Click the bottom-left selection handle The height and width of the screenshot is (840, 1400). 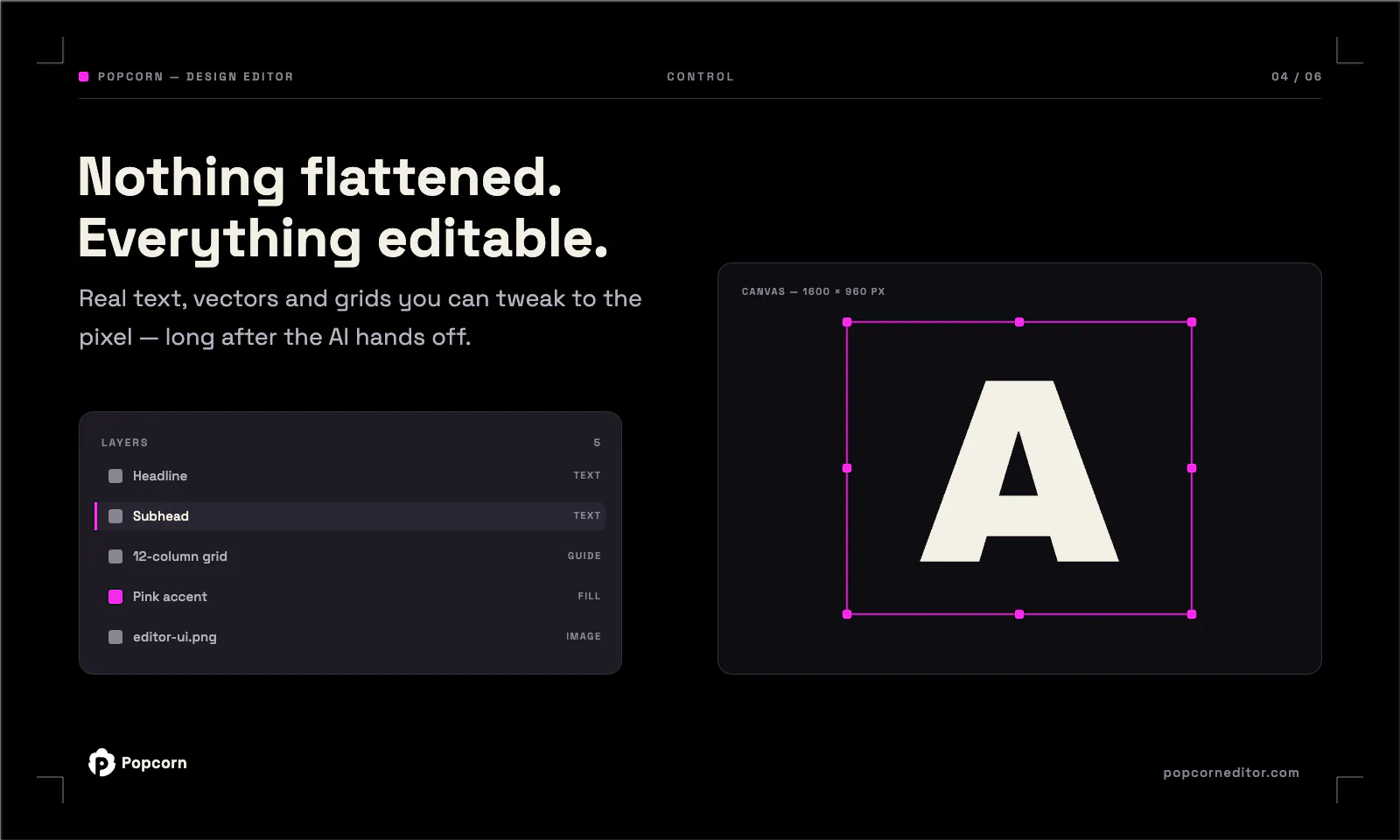point(847,614)
